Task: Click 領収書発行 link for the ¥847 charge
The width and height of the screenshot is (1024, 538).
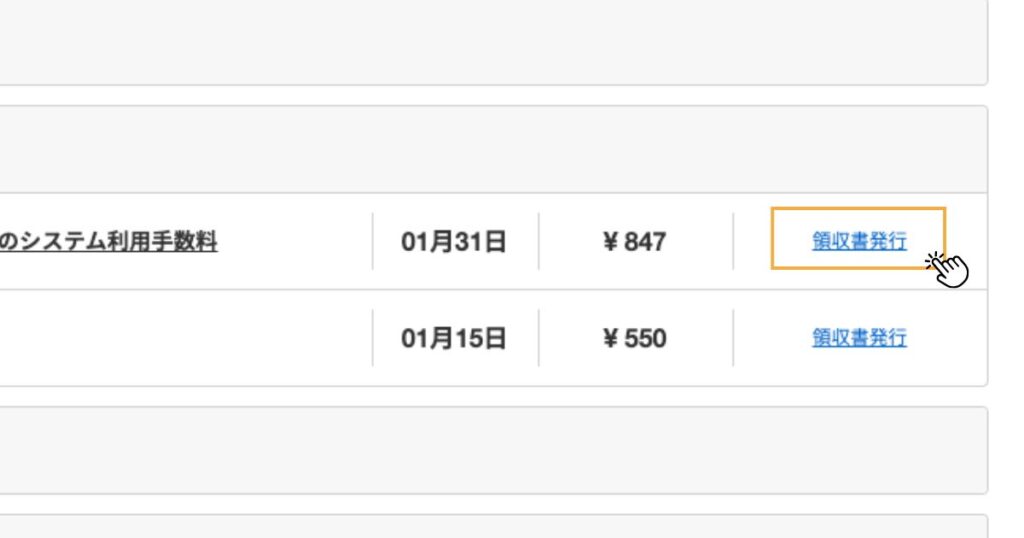Action: point(859,242)
